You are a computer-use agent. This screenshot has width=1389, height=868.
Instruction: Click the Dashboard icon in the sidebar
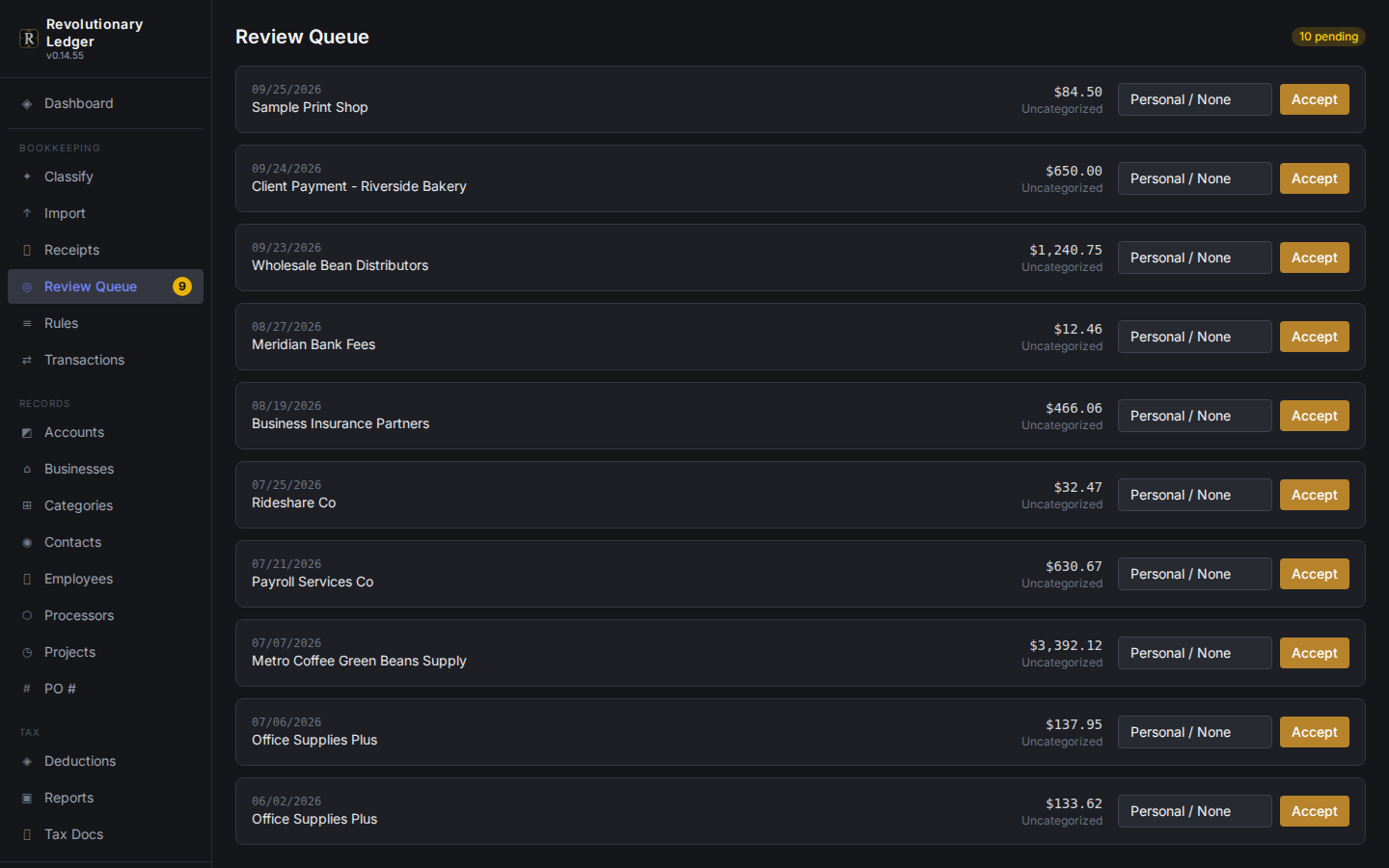27,104
